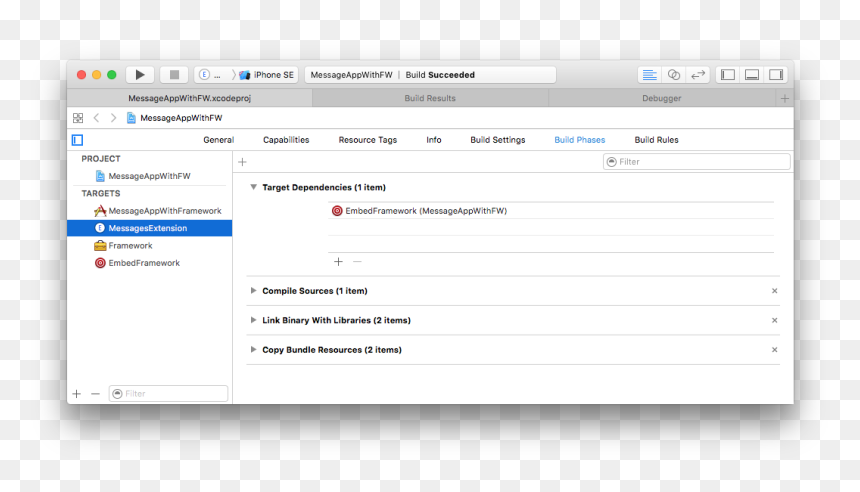This screenshot has height=492, width=860.
Task: Show the Assistant editor
Action: [x=674, y=75]
